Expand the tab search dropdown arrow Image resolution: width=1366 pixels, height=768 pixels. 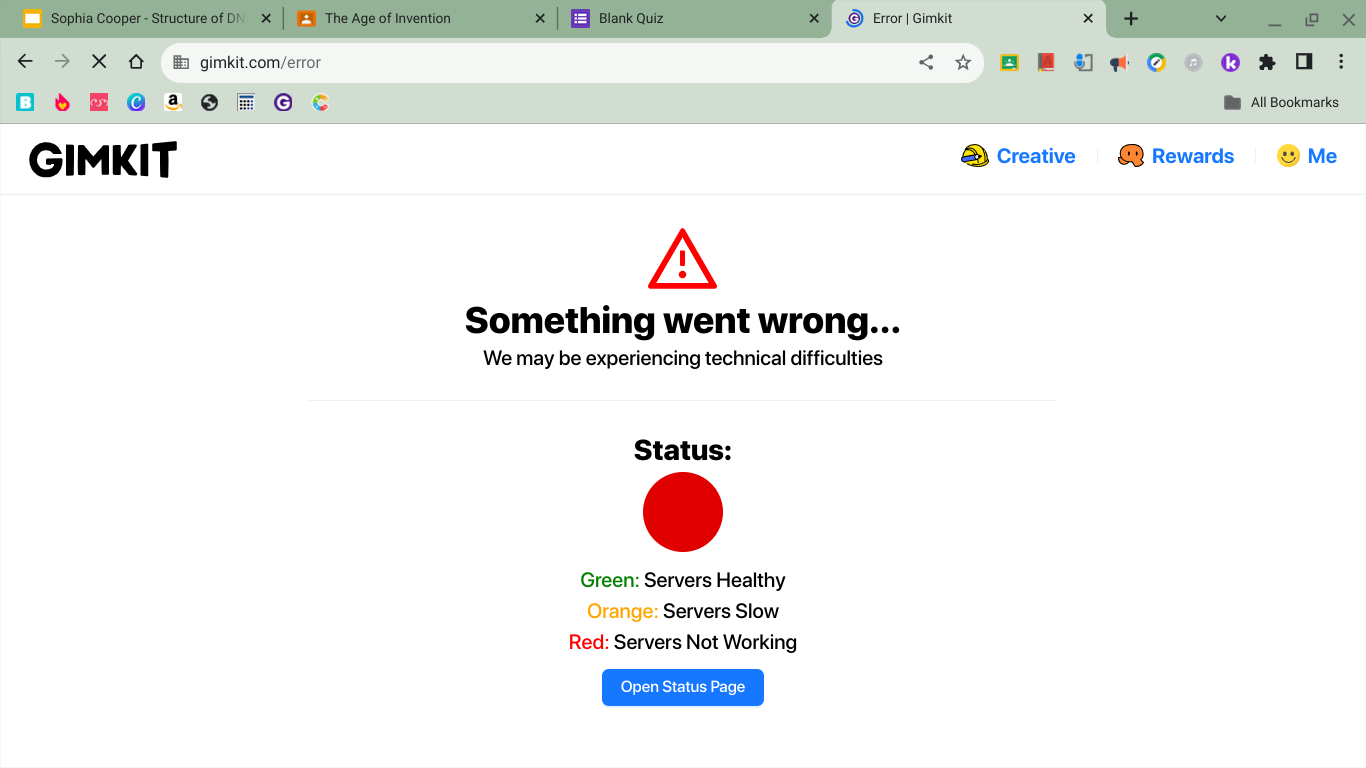1221,18
